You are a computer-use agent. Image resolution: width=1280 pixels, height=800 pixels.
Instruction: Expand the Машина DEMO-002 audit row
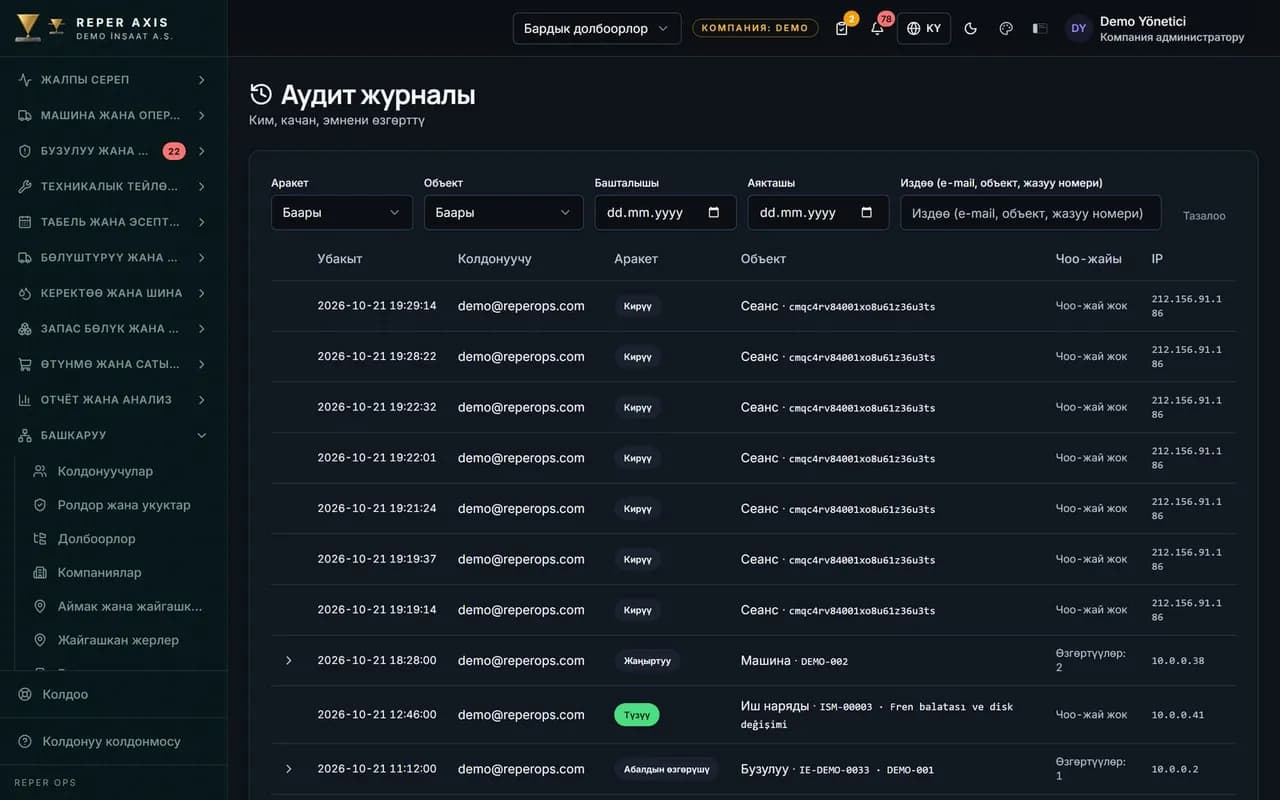coord(289,660)
